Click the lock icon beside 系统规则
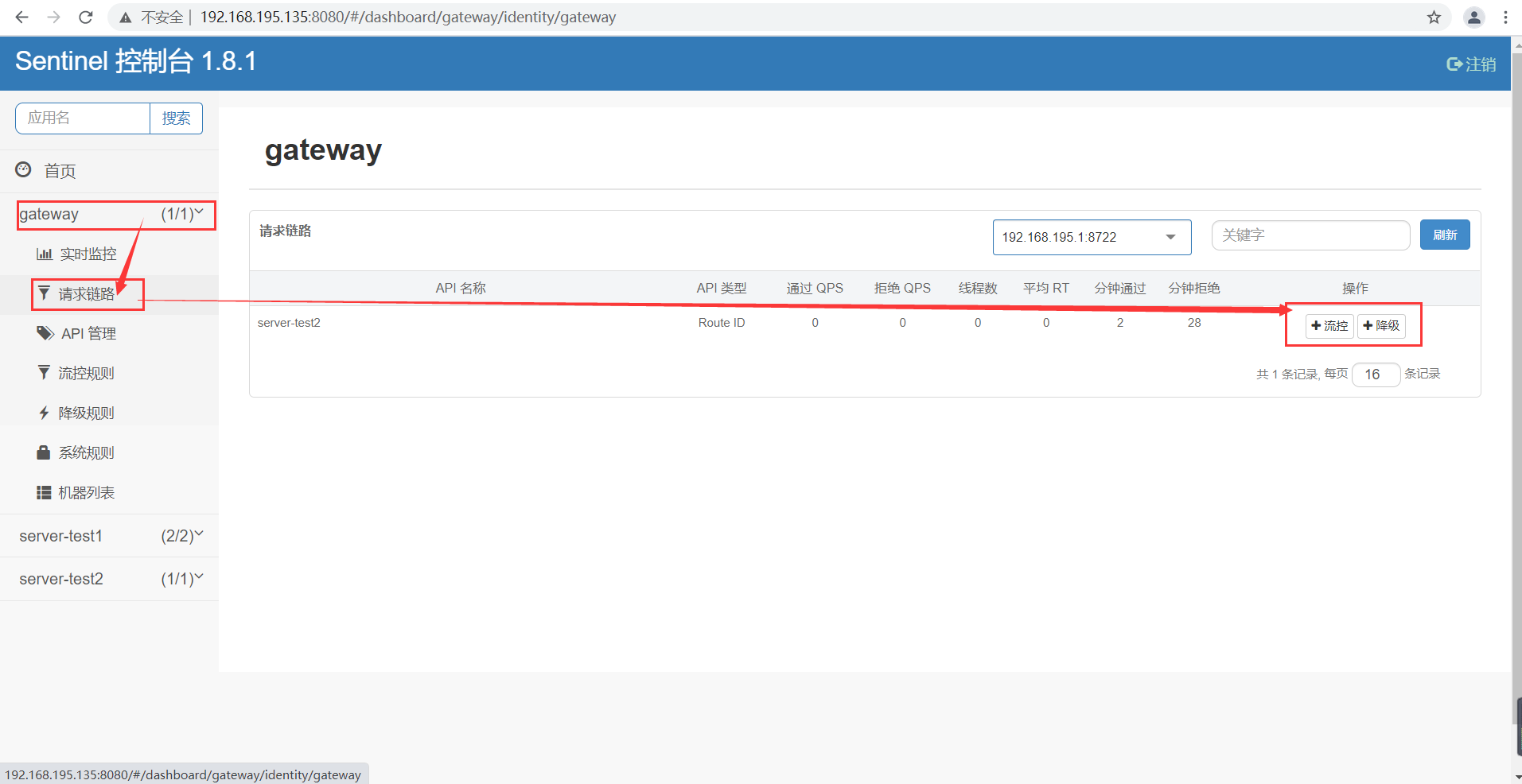Screen dimensions: 1522x784 click(44, 452)
